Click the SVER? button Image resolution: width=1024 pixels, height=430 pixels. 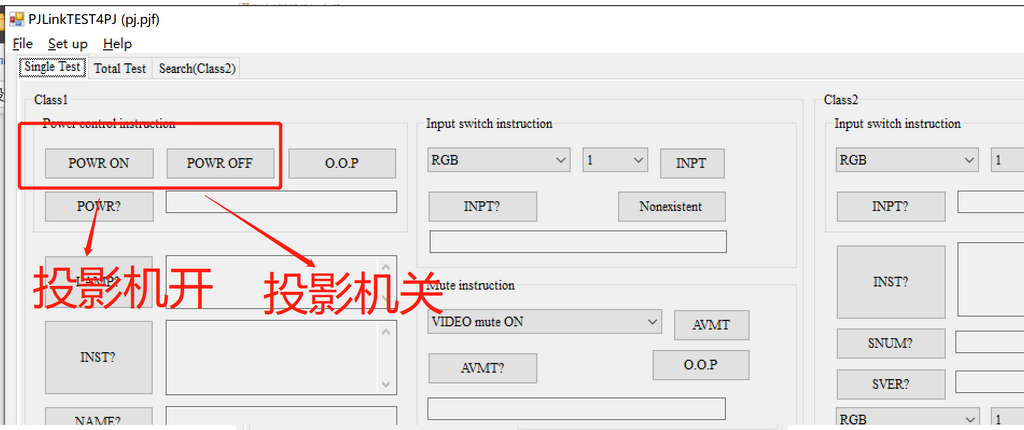click(891, 384)
